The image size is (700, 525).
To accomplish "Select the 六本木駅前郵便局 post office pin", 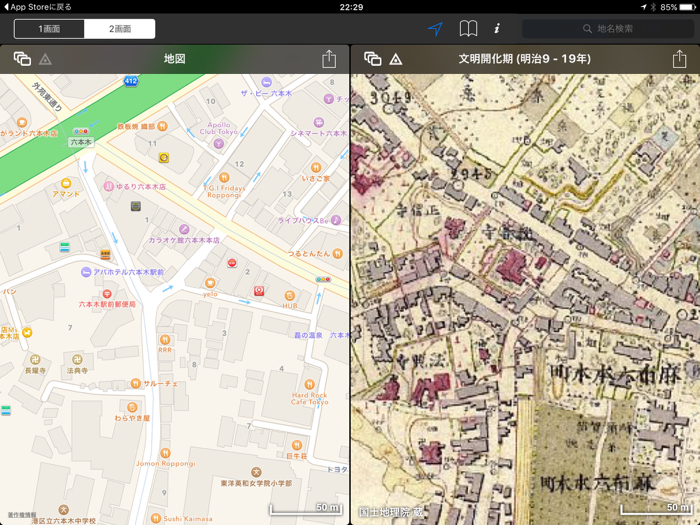I will coord(107,294).
